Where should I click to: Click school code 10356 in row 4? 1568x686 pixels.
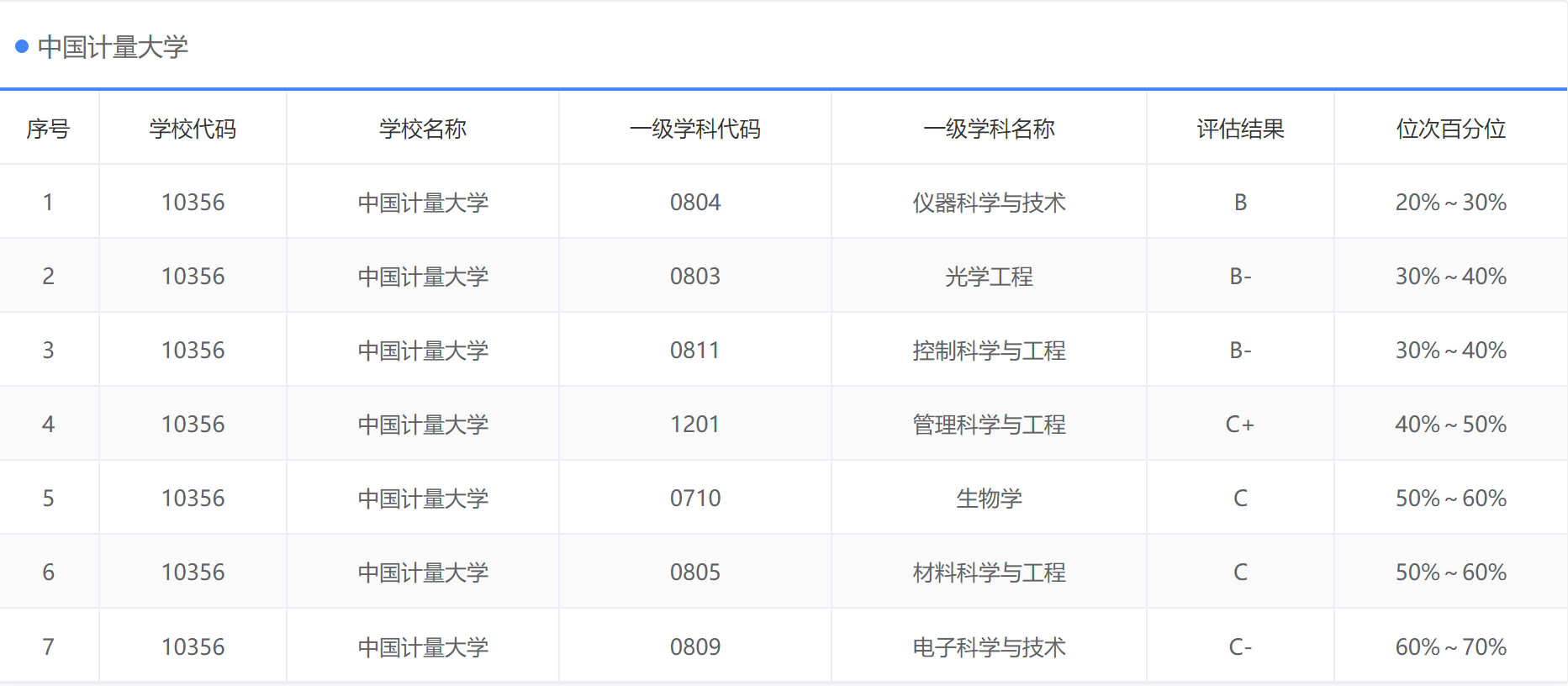click(193, 425)
